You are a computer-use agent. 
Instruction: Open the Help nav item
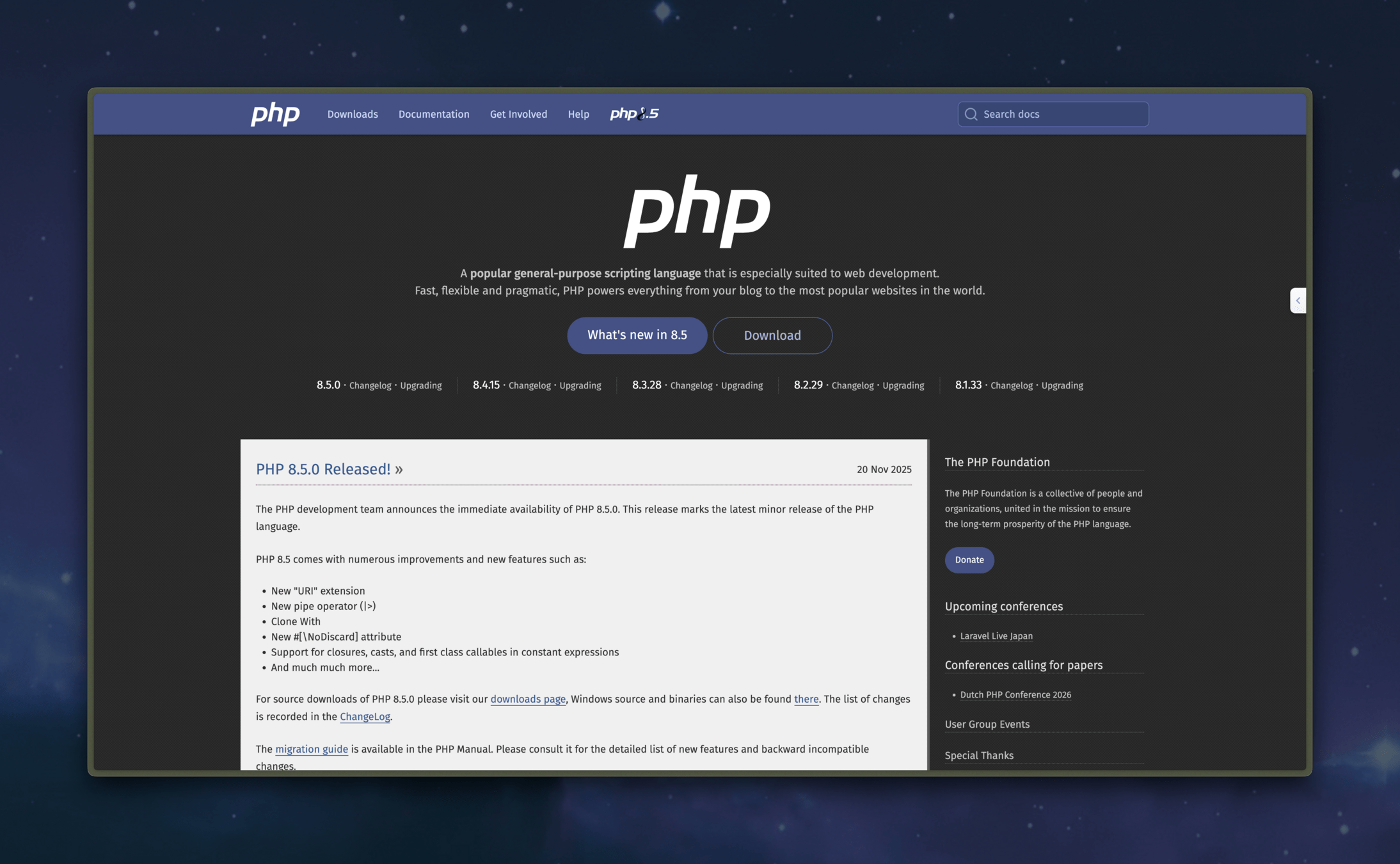578,114
